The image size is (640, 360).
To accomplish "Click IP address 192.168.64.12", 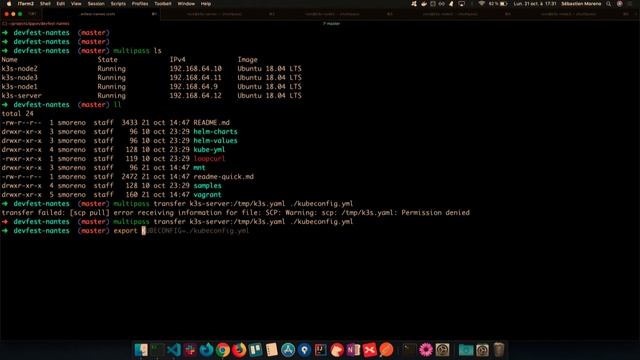I will coord(196,96).
